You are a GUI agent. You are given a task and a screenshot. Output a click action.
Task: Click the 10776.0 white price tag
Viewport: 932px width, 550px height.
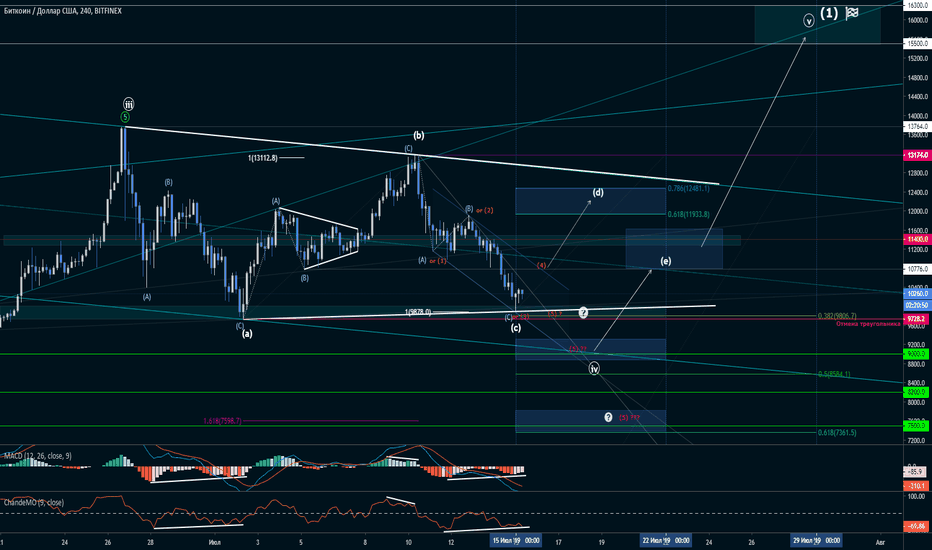pos(917,269)
